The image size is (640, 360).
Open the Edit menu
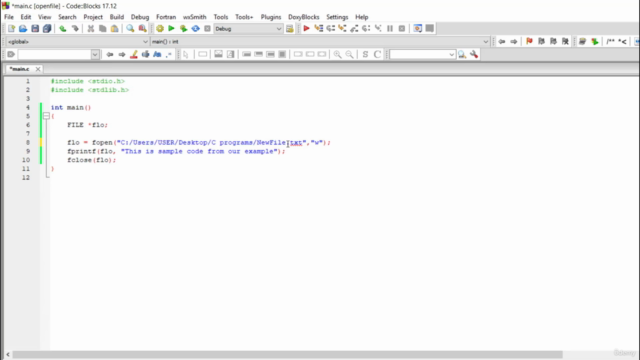pyautogui.click(x=26, y=17)
